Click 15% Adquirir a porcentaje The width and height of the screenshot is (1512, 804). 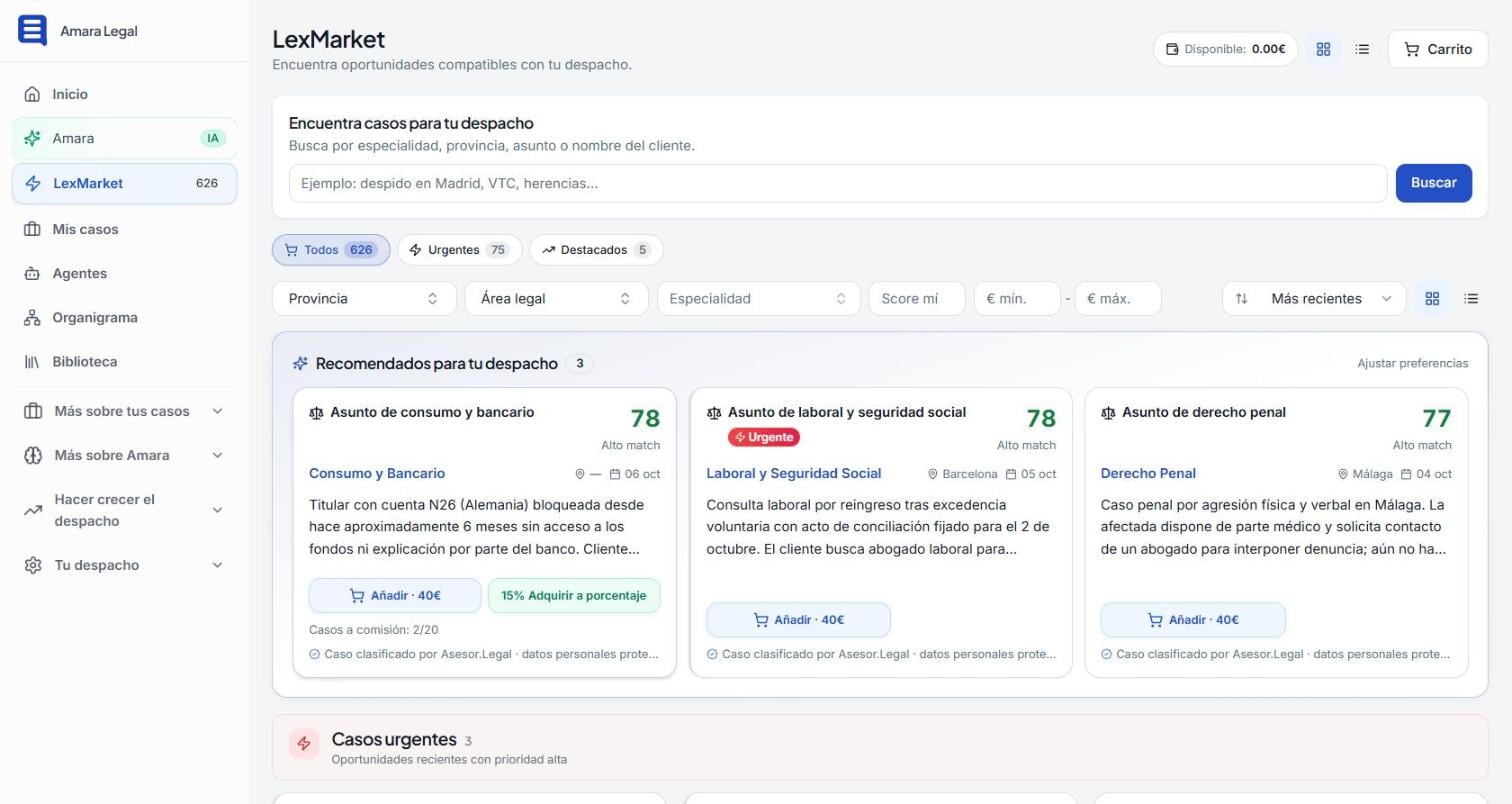(574, 595)
